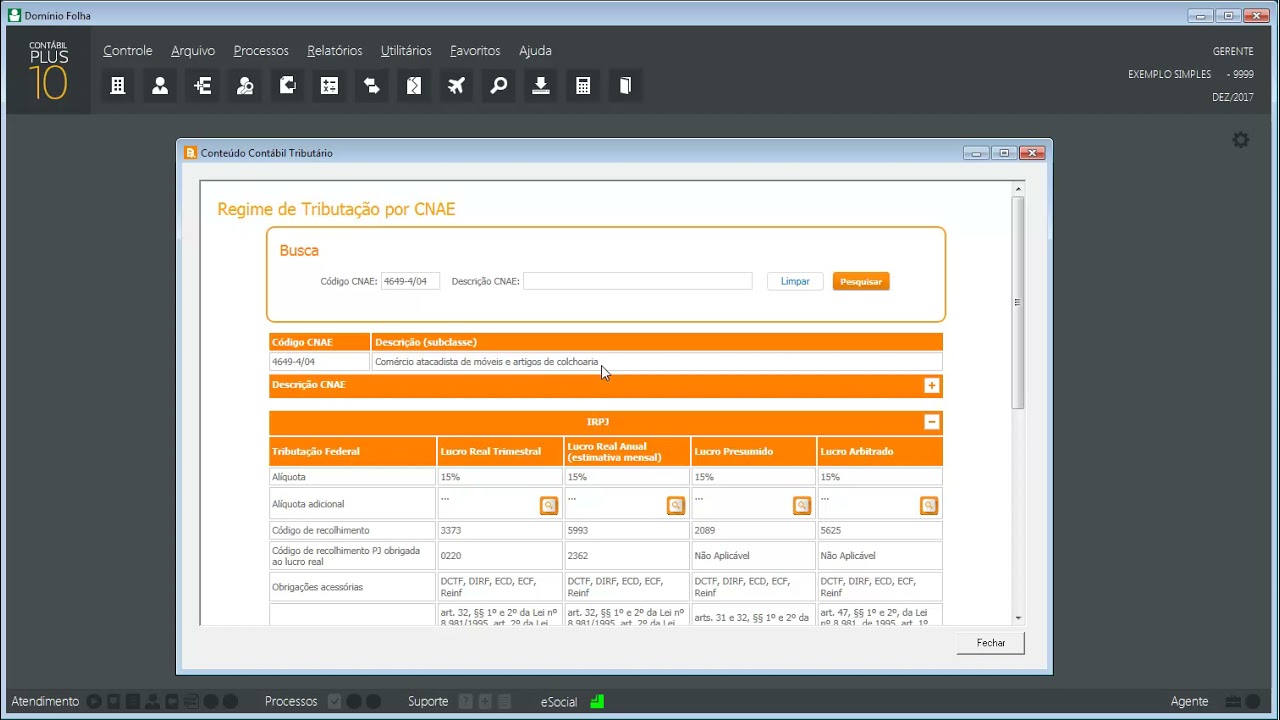Click the 'Obrigações acessórias' row label
1280x720 pixels.
[353, 587]
